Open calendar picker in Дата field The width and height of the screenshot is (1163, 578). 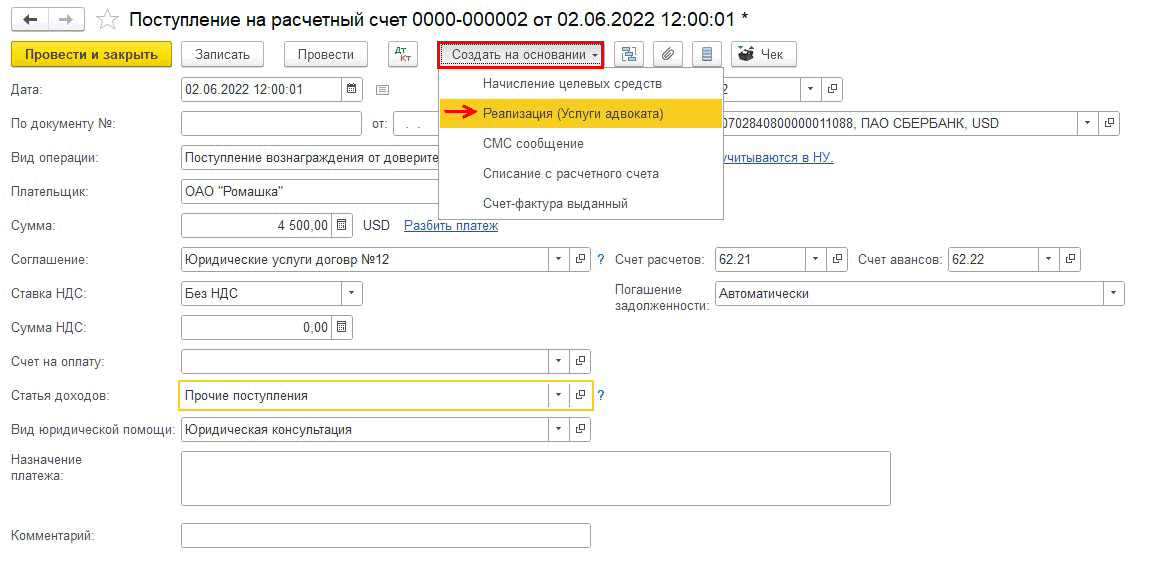tap(351, 89)
